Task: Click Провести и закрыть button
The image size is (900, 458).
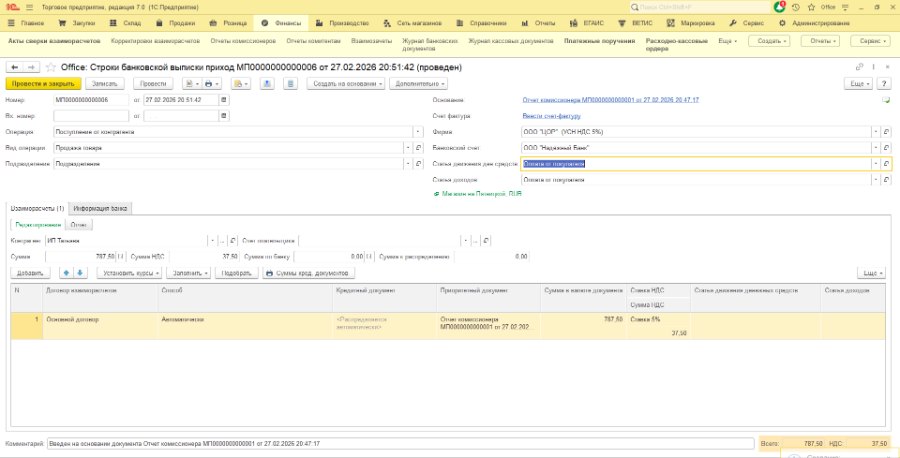Action: point(44,84)
